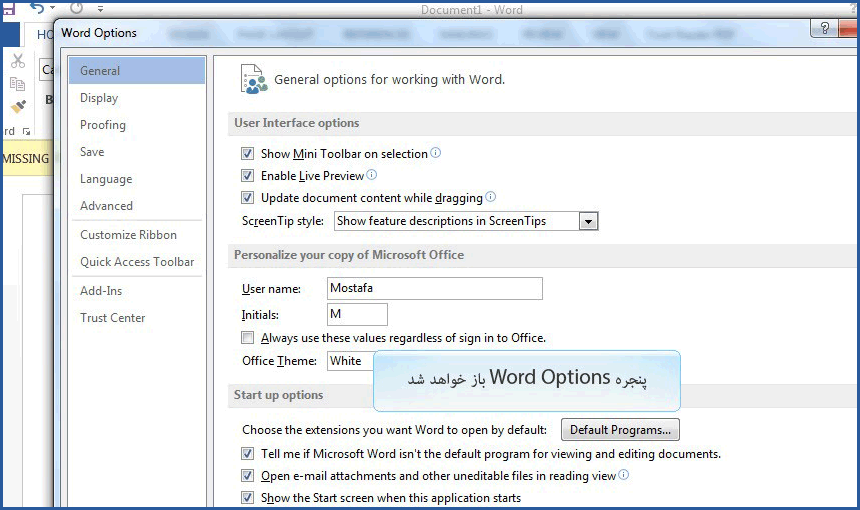
Task: Click info icon next to Show Mini Toolbar
Action: [x=435, y=152]
